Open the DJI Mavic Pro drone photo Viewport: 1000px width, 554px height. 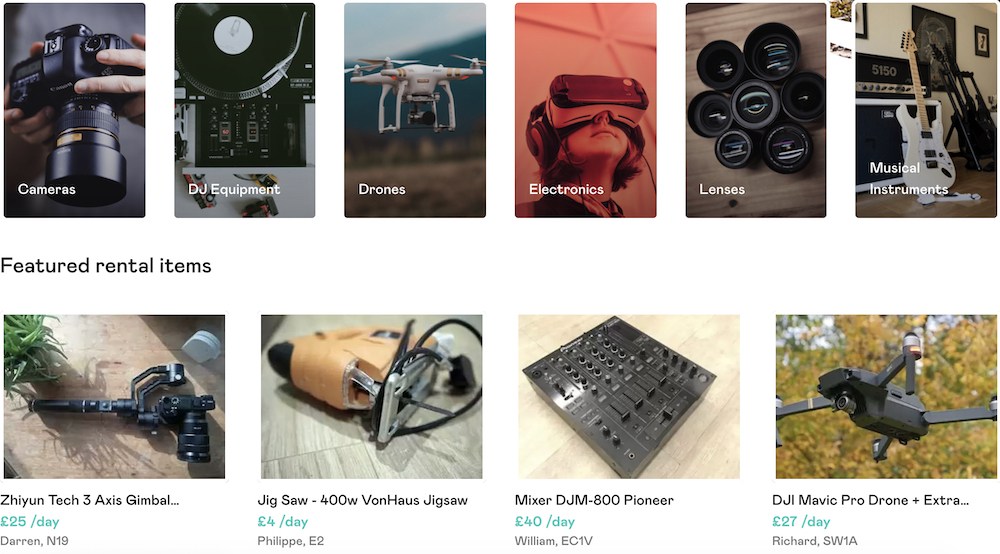(886, 397)
